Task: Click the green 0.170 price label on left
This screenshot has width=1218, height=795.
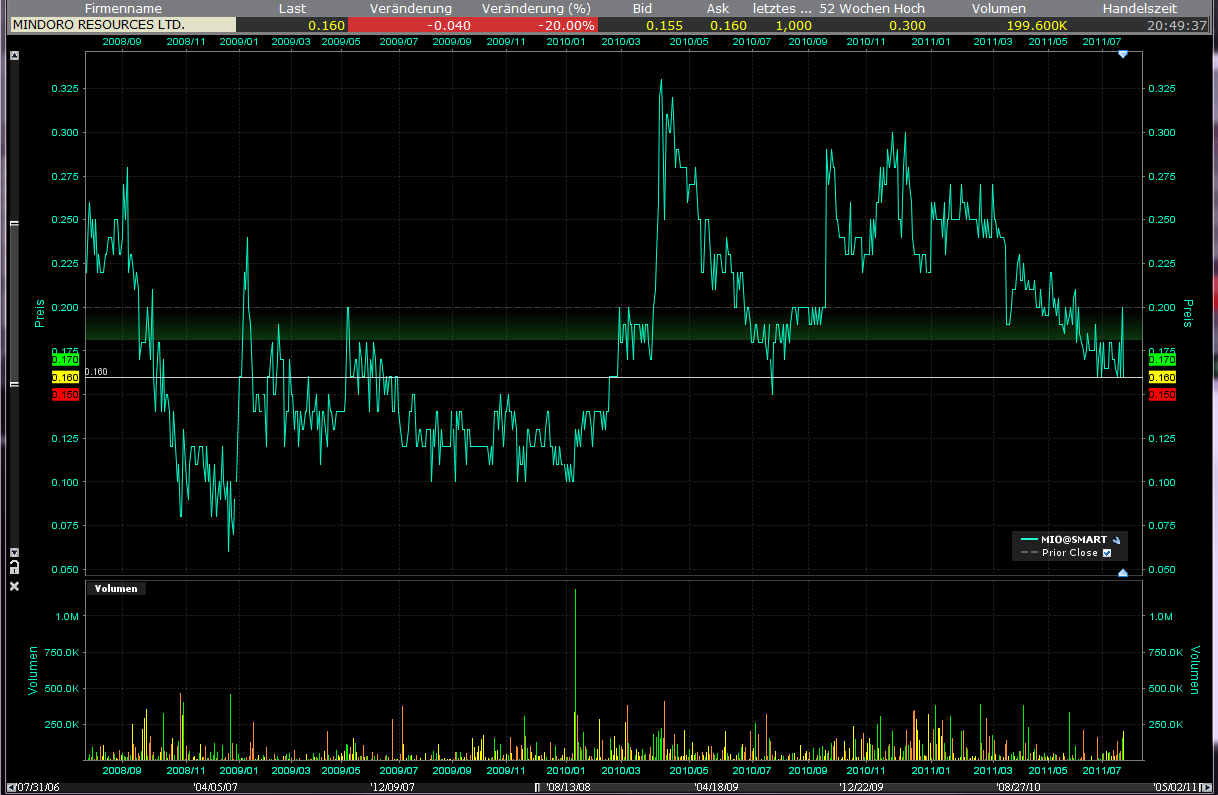Action: coord(64,359)
